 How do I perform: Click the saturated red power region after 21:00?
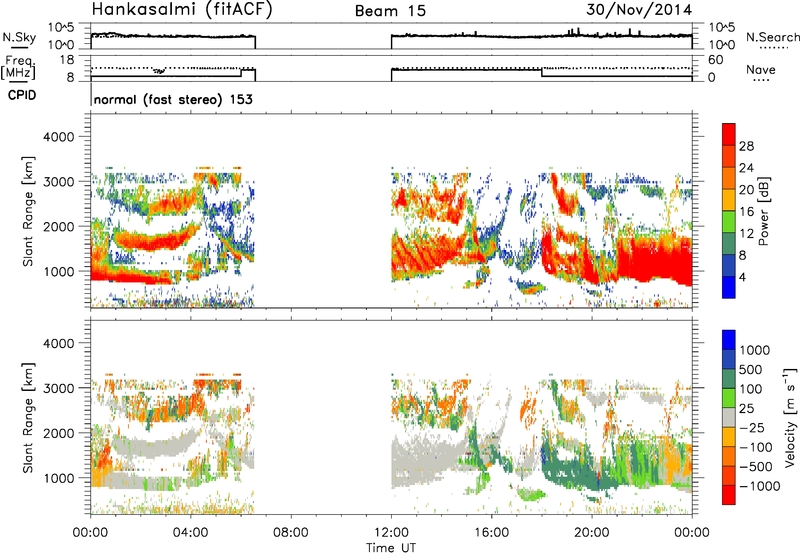tap(653, 260)
